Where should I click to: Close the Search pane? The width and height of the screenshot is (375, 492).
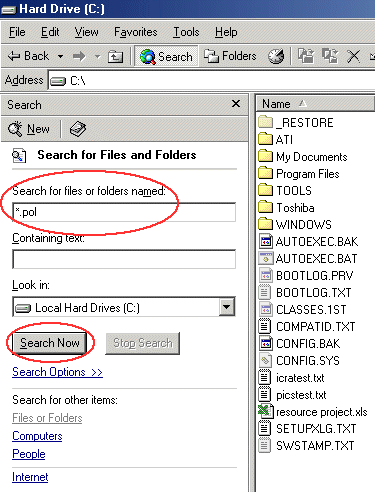(x=236, y=104)
